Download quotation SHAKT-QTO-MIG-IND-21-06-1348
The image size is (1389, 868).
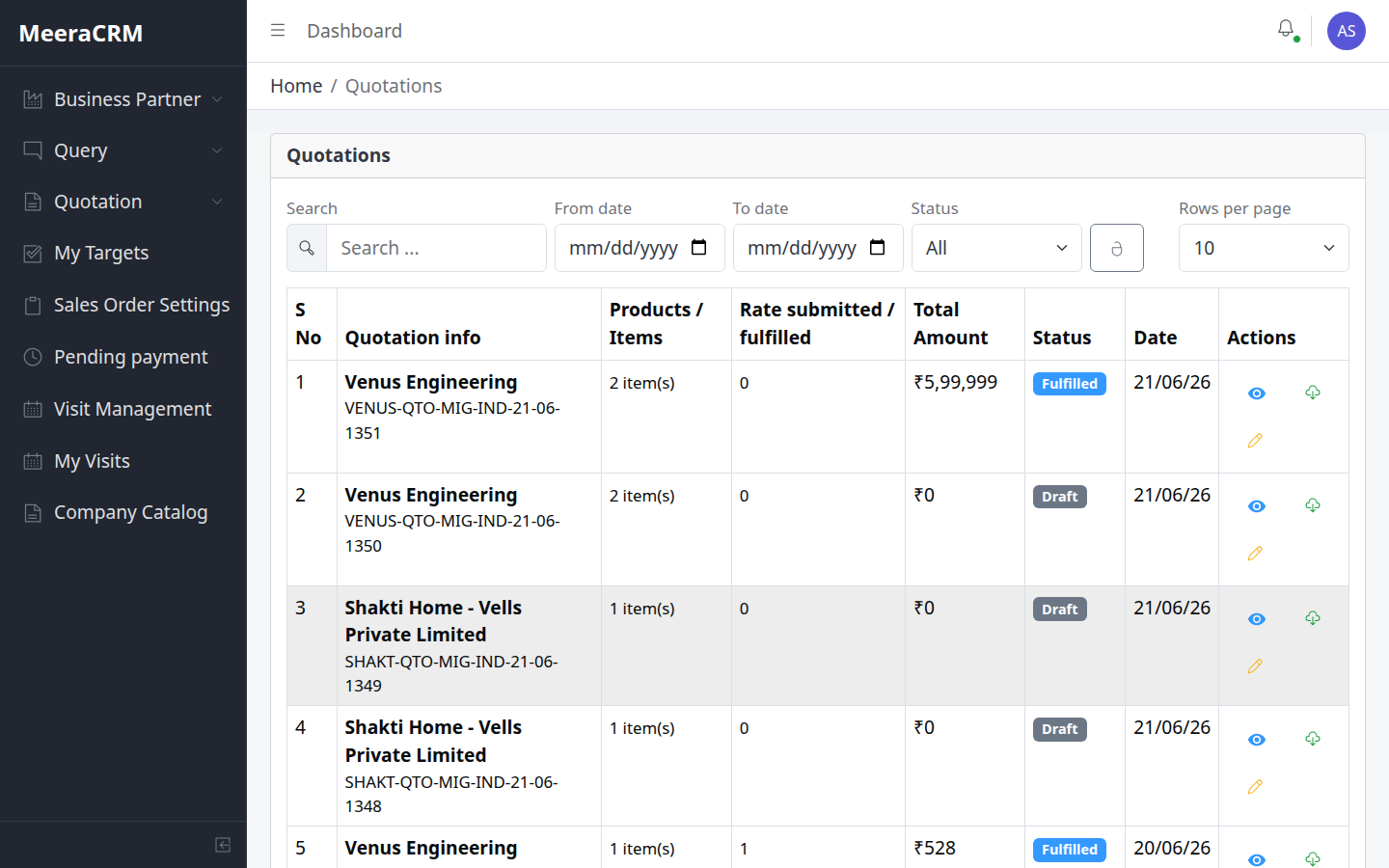[1313, 739]
